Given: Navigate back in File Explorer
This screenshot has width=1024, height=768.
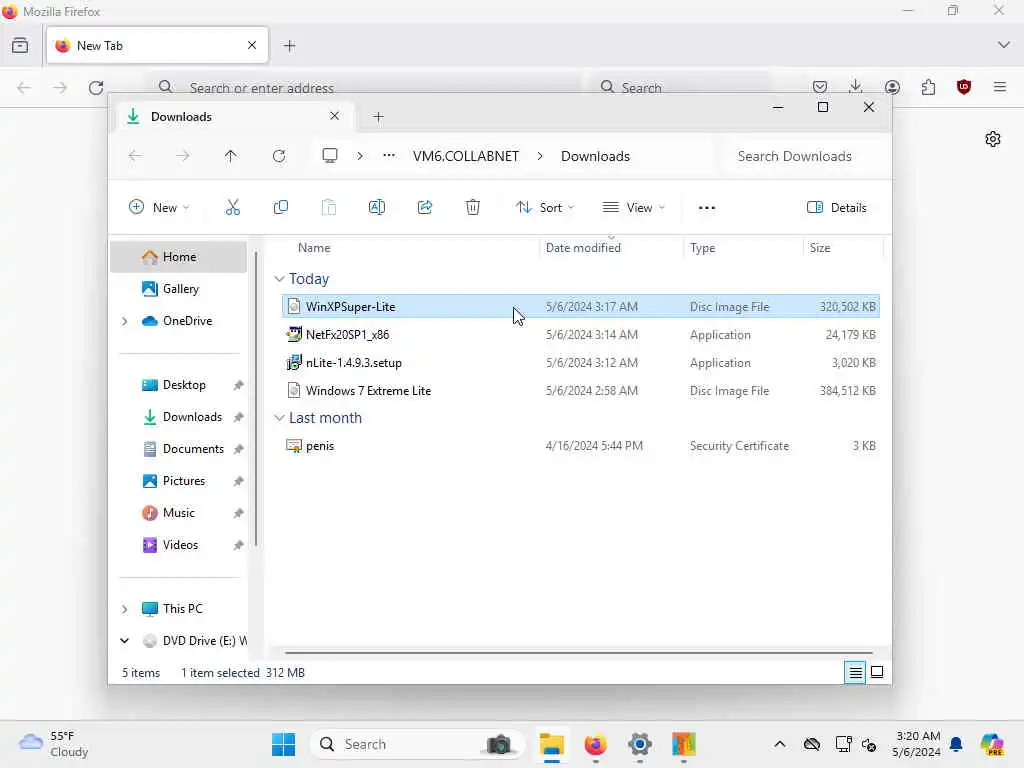Looking at the screenshot, I should click(x=135, y=156).
